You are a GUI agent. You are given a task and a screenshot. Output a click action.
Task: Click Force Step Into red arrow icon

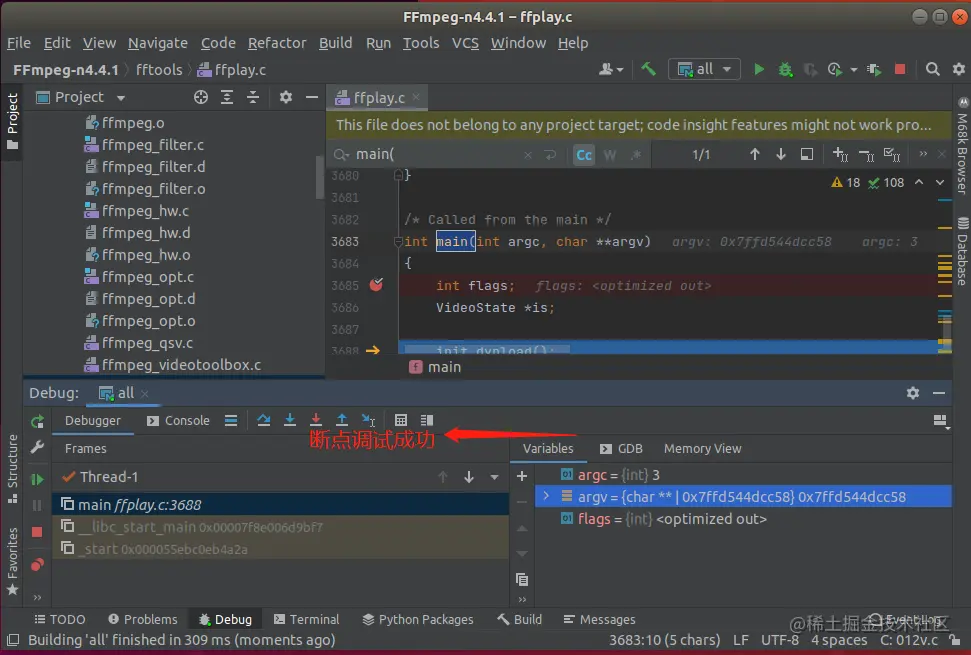[x=315, y=420]
